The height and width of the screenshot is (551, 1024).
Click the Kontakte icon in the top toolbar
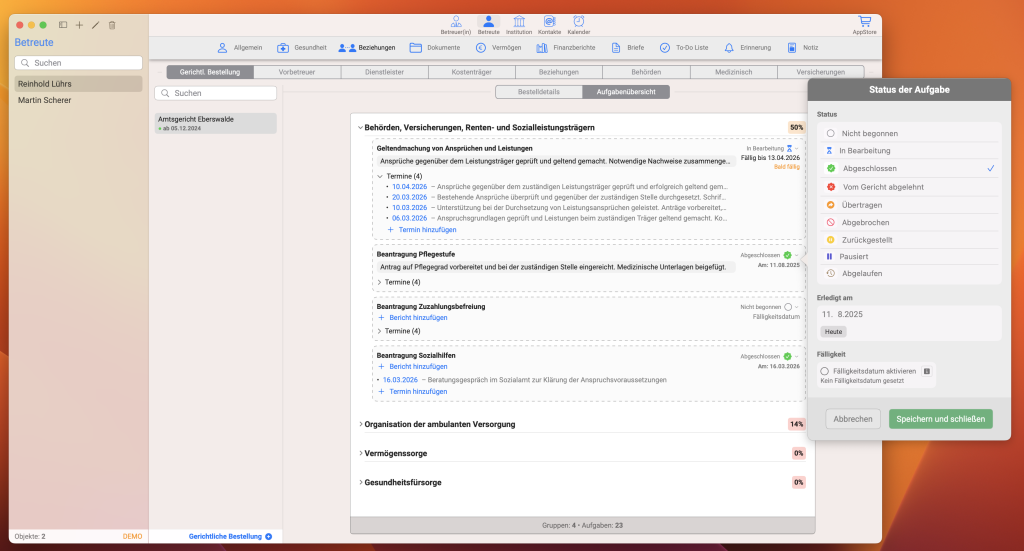pos(549,23)
